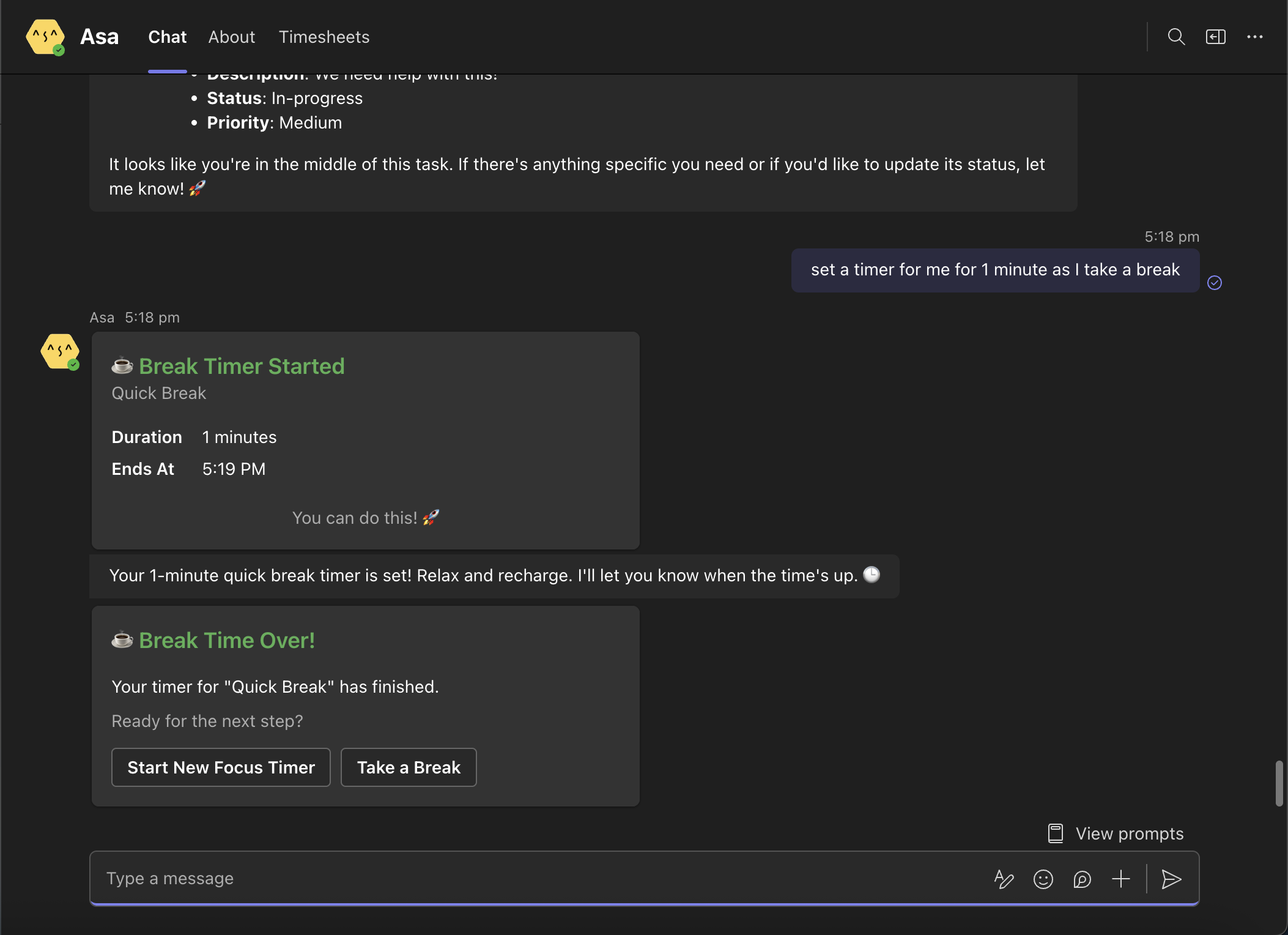Open the more options ellipsis menu
Image resolution: width=1288 pixels, height=935 pixels.
[1254, 37]
